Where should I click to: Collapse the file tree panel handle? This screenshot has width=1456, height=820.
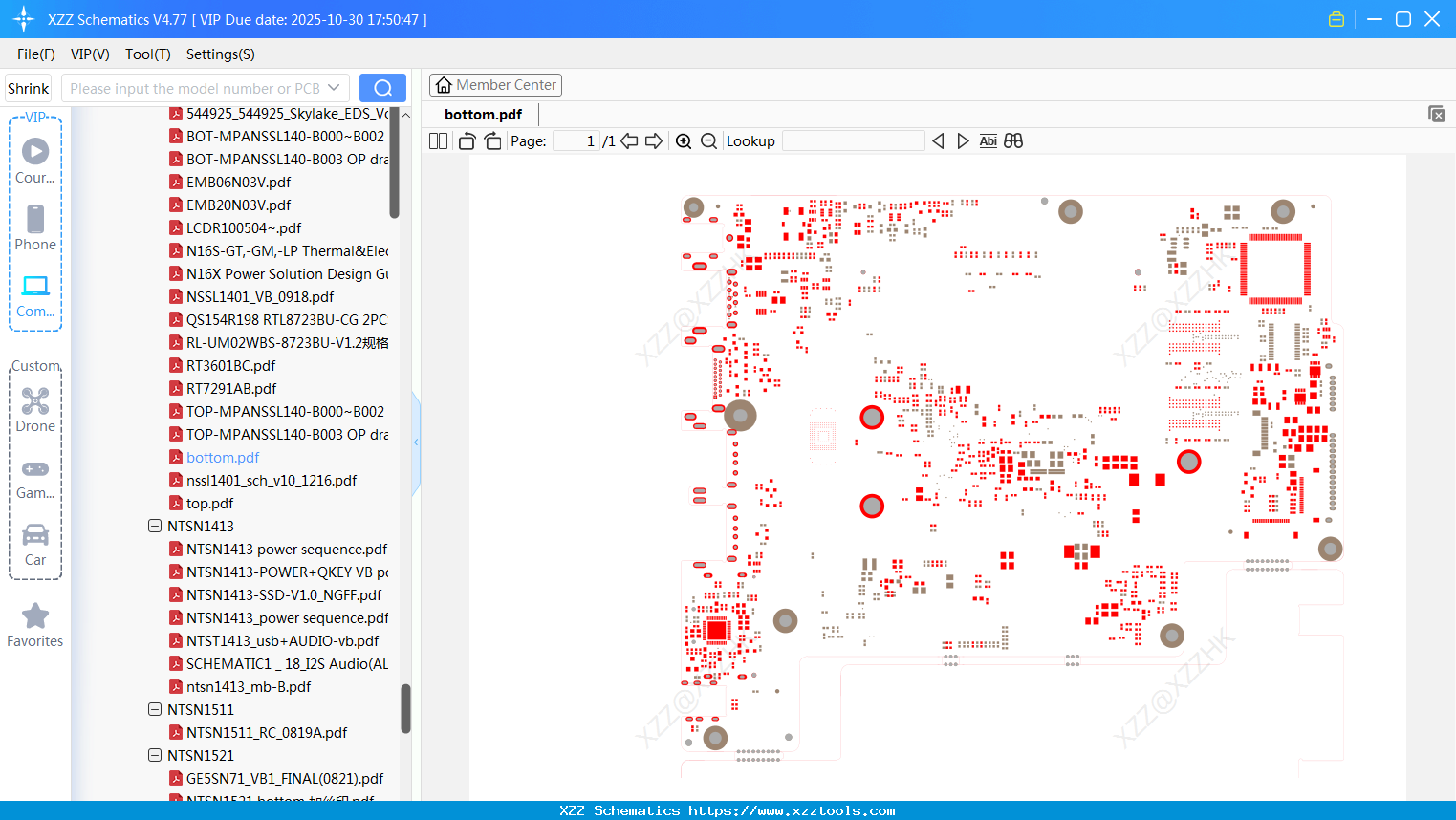pos(416,442)
